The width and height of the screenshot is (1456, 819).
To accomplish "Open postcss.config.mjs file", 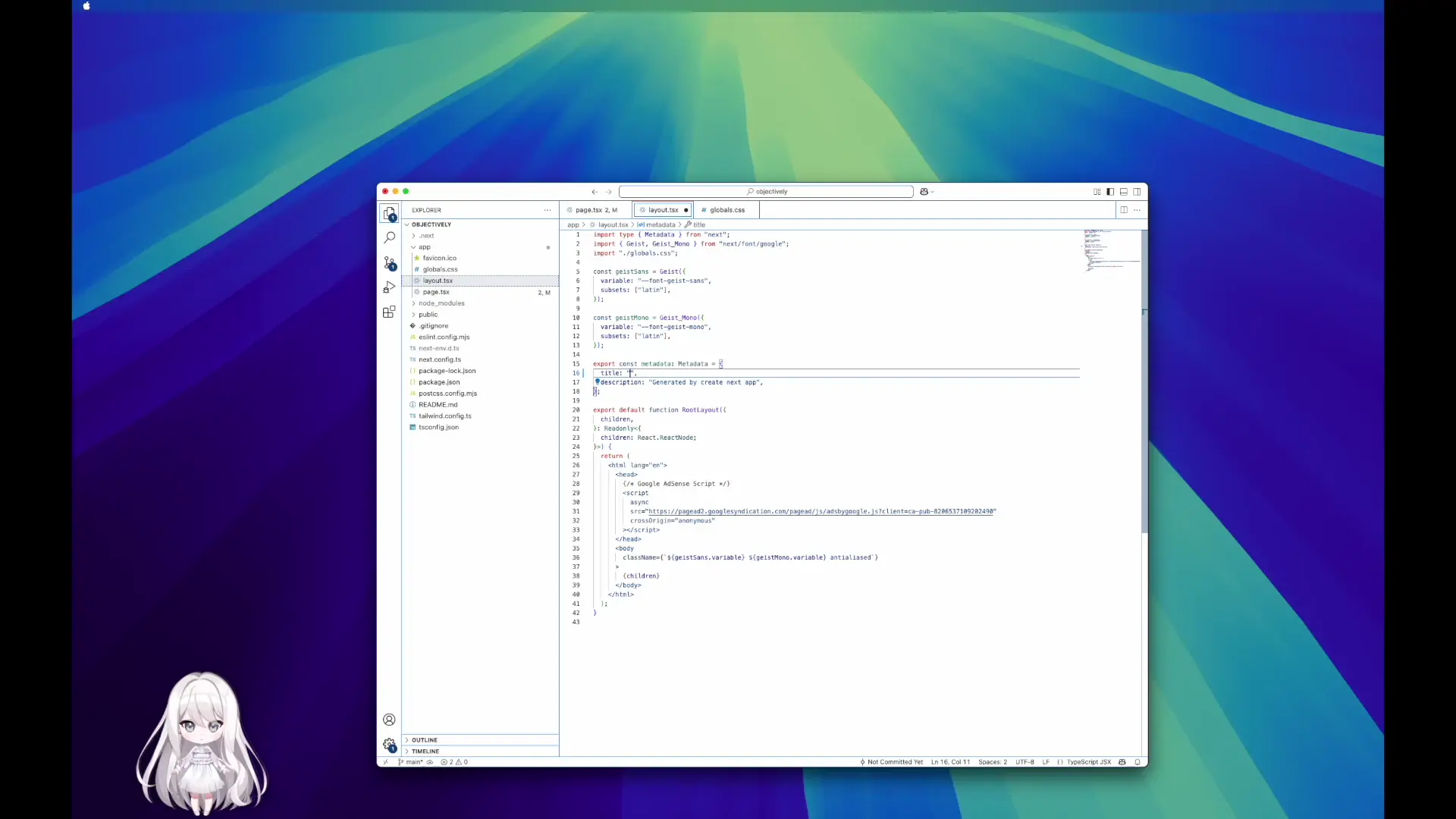I will [481, 394].
